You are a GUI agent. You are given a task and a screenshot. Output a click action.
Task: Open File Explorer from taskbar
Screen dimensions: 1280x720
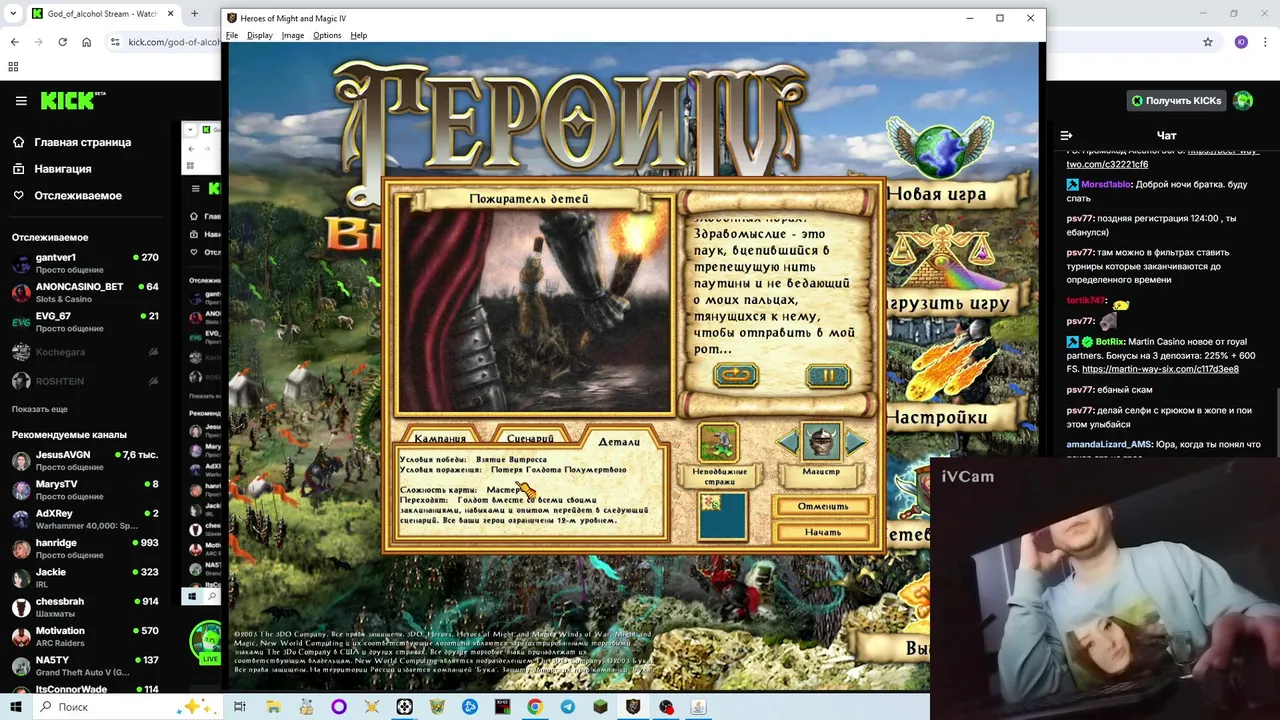point(273,707)
